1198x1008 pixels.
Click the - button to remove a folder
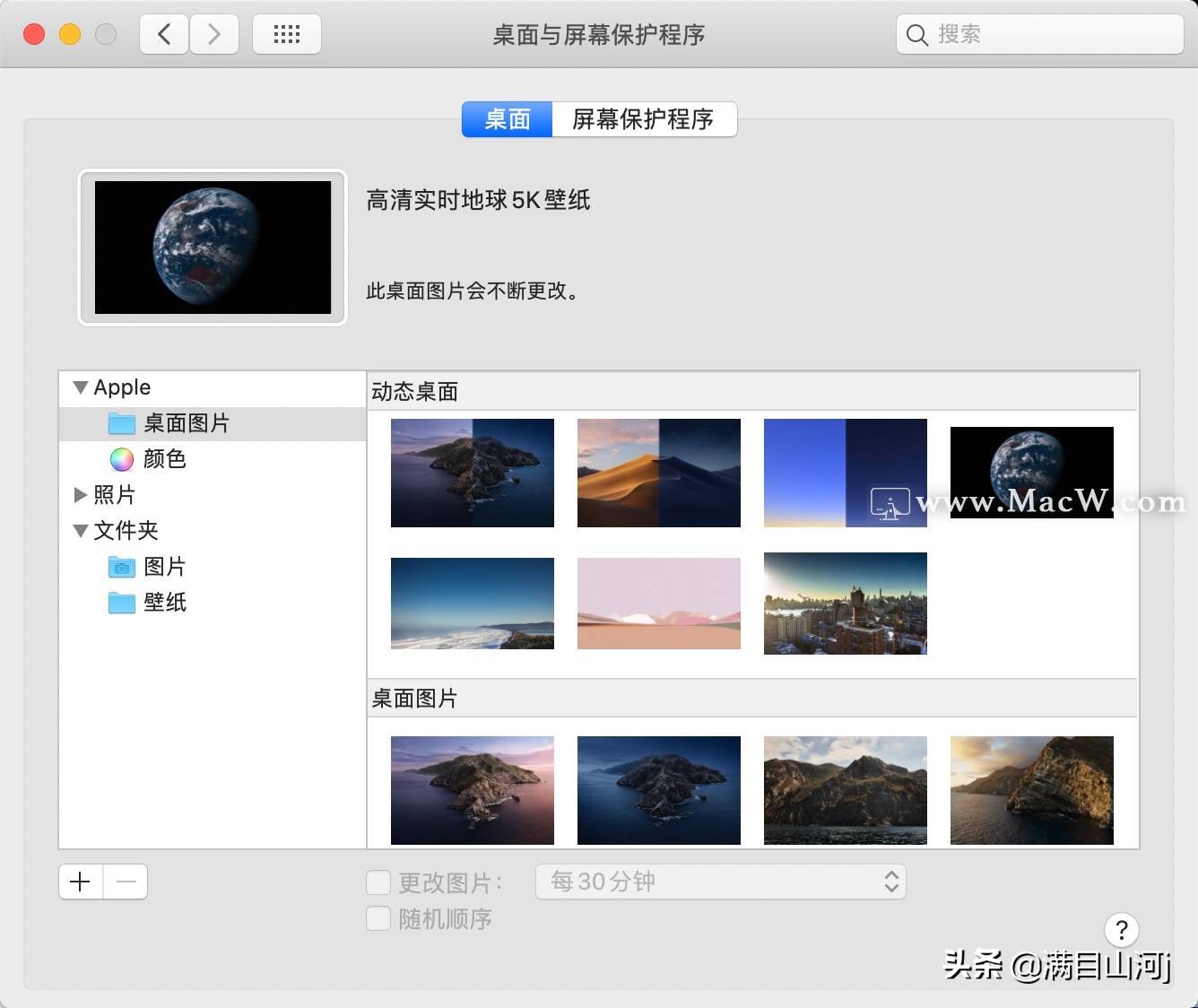click(126, 882)
